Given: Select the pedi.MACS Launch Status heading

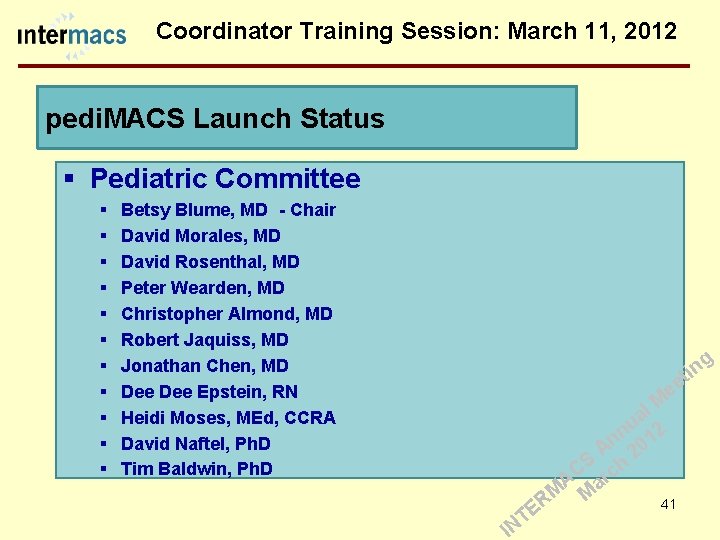Looking at the screenshot, I should (x=215, y=119).
